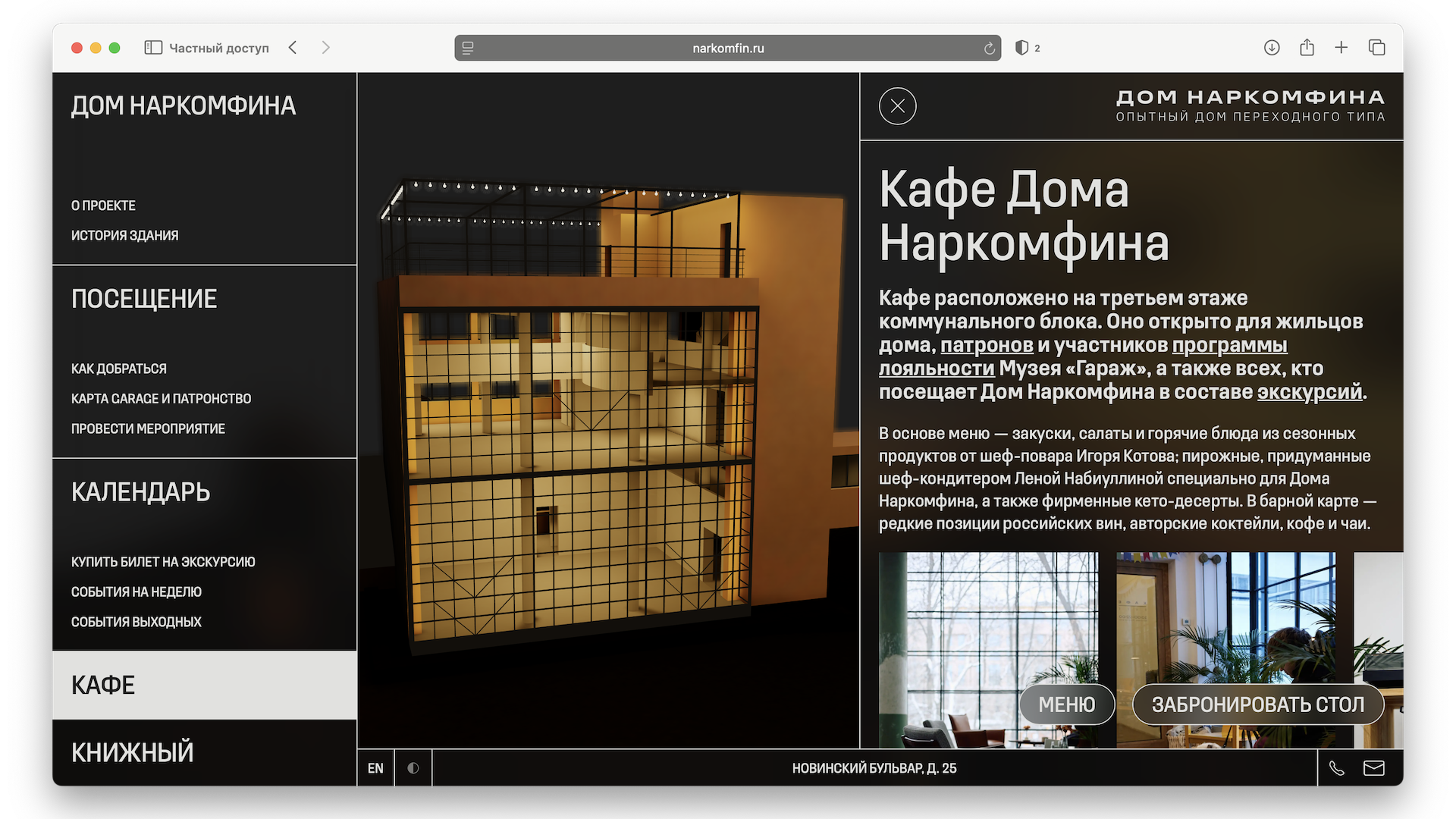The image size is (1456, 819).
Task: Toggle the Safari sidebar icon
Action: [153, 48]
